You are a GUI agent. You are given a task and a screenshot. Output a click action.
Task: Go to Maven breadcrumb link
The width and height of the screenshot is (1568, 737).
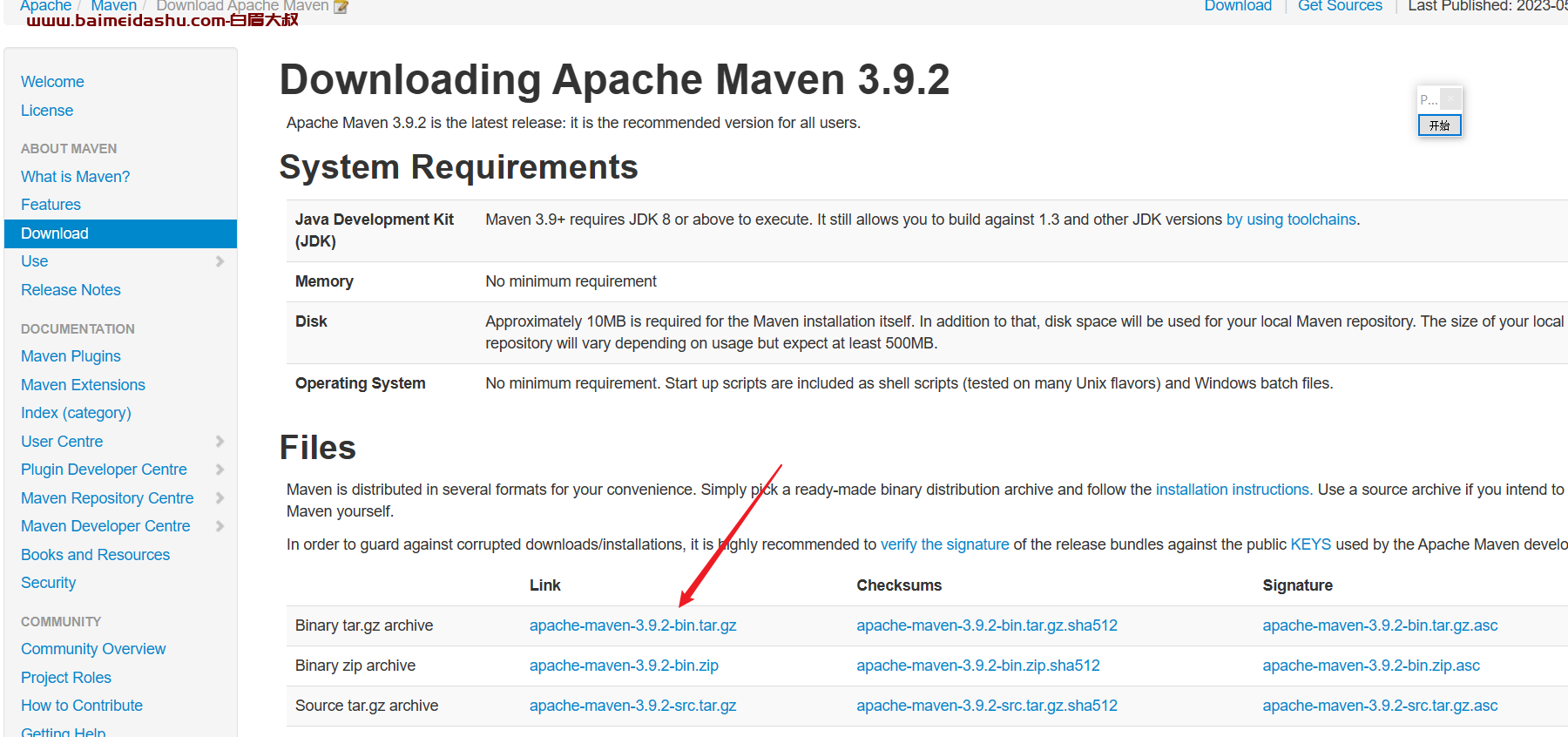113,5
